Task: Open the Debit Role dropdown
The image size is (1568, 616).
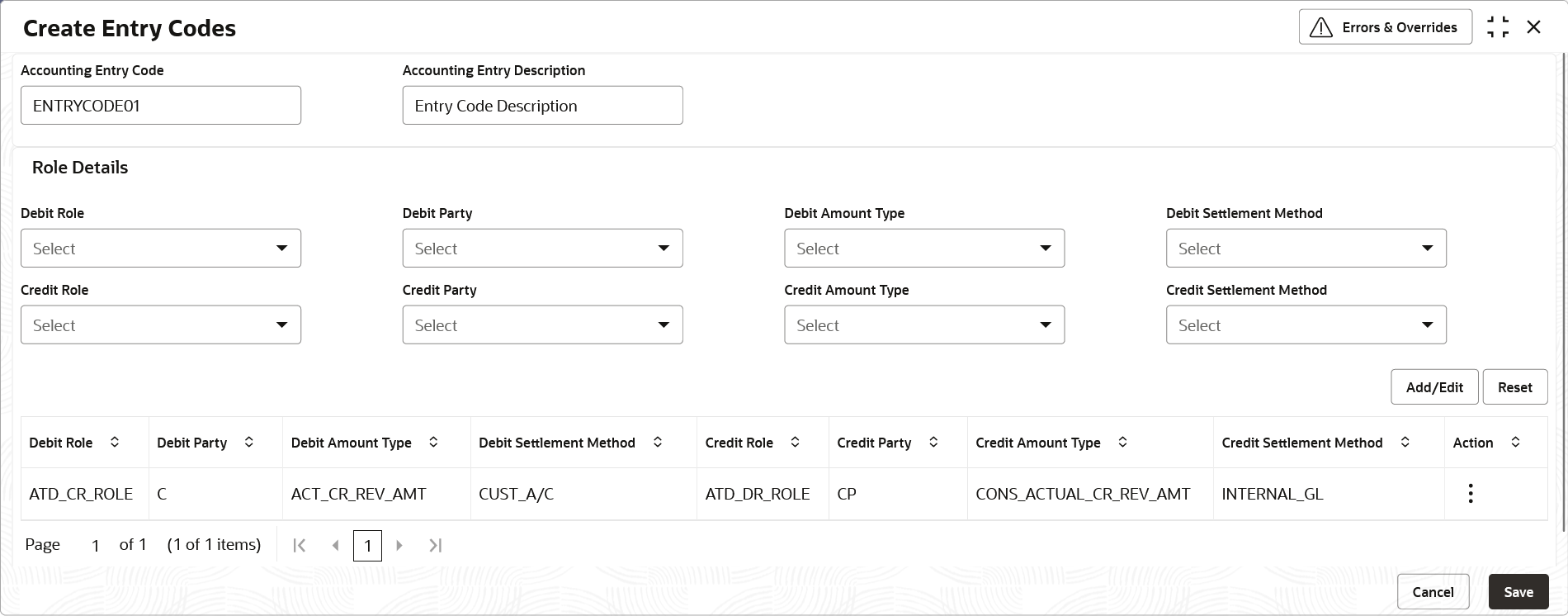Action: [161, 249]
